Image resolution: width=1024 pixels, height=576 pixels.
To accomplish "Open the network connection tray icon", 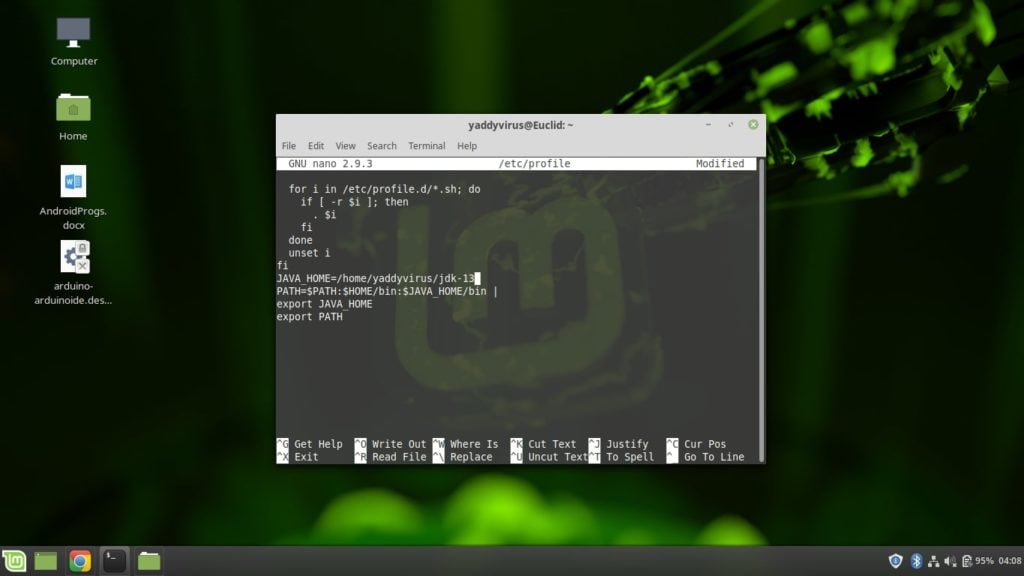I will click(933, 561).
